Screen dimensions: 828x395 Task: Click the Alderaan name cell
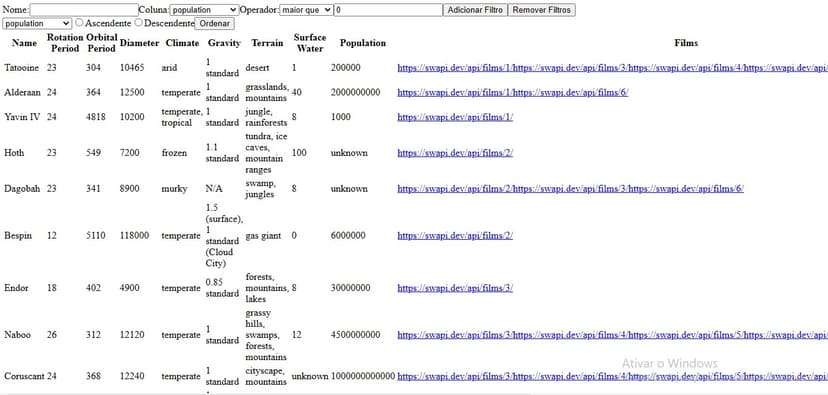point(22,92)
